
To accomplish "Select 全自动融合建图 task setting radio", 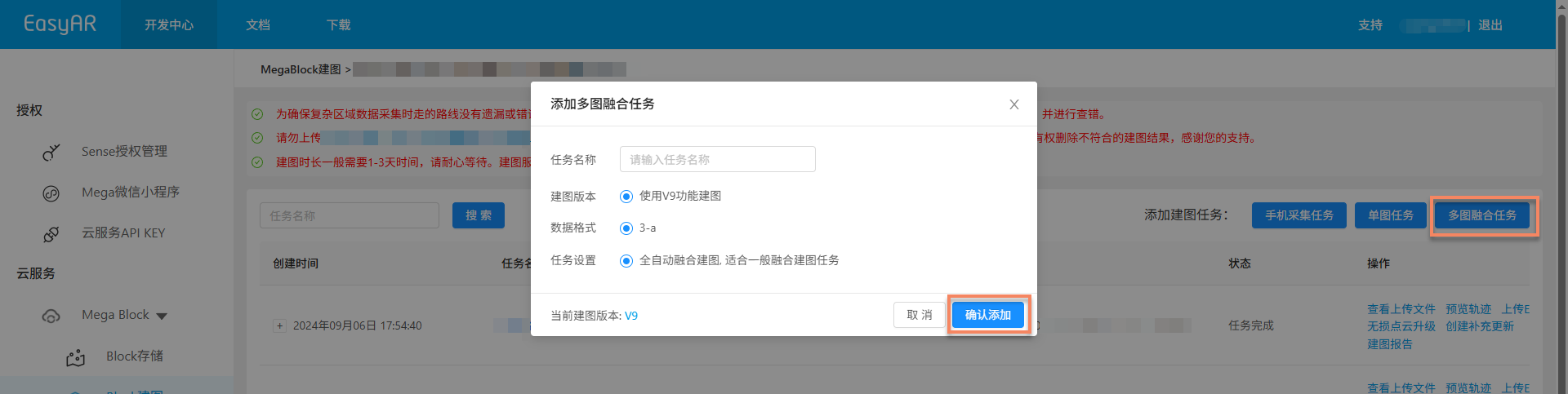I will point(626,261).
